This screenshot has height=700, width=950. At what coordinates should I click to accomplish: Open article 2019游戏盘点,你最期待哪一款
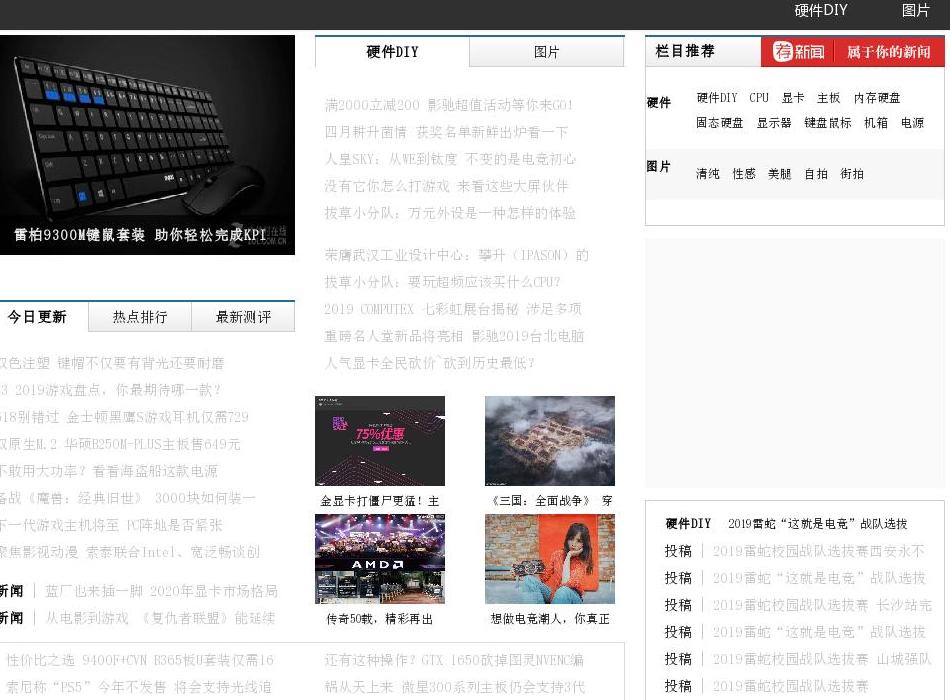(x=111, y=390)
